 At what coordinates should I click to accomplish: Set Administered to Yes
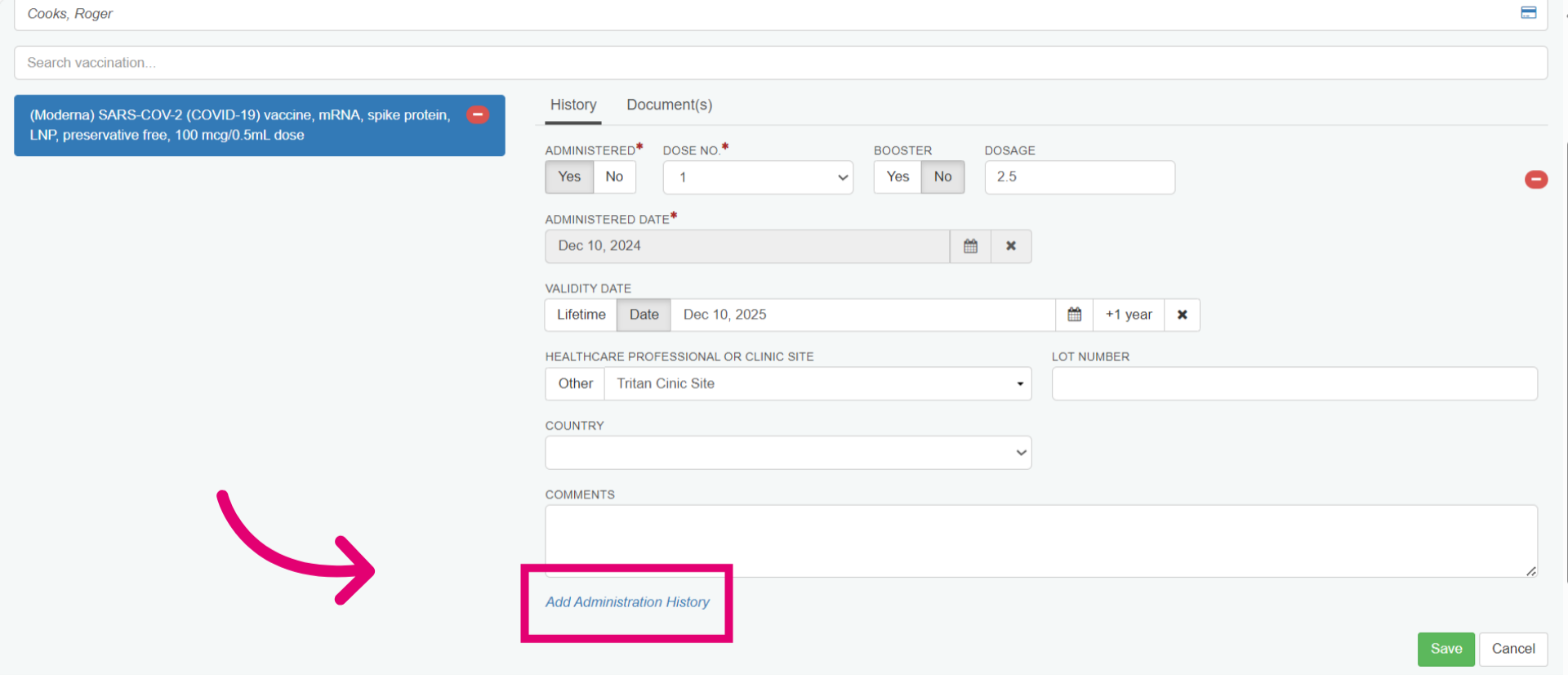569,177
